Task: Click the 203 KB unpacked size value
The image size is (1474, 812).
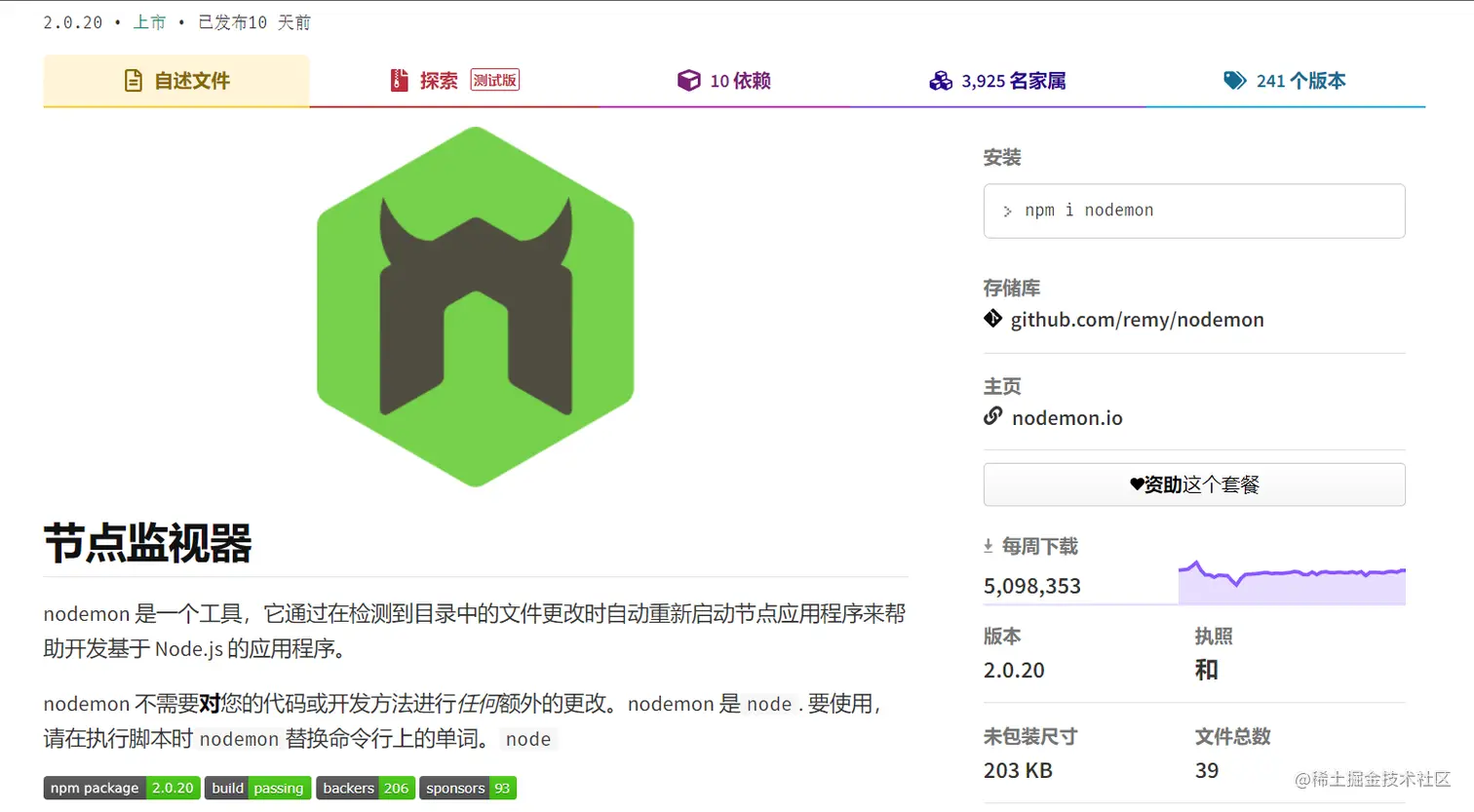Action: (1018, 771)
